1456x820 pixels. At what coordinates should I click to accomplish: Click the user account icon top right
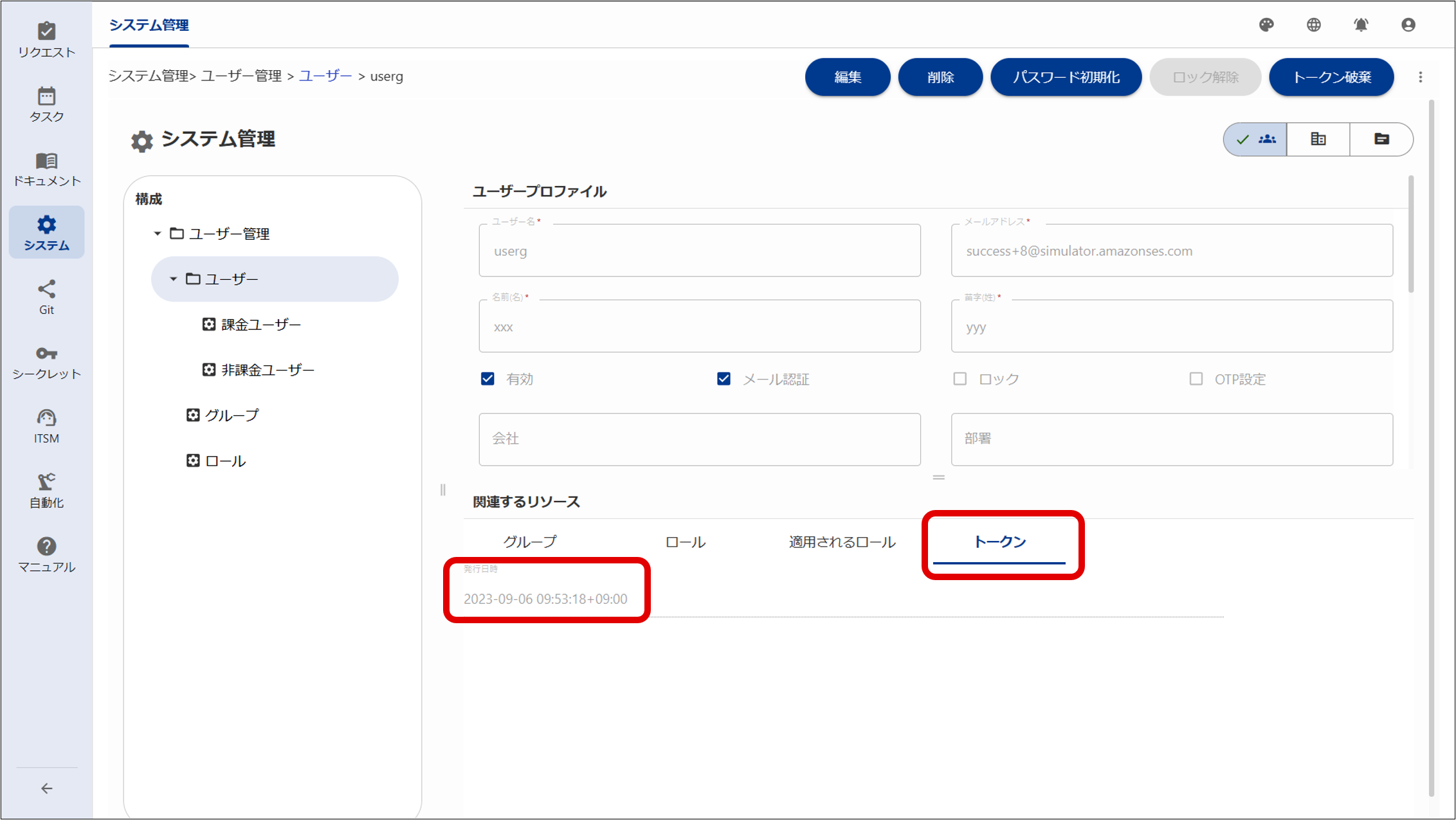(x=1408, y=25)
